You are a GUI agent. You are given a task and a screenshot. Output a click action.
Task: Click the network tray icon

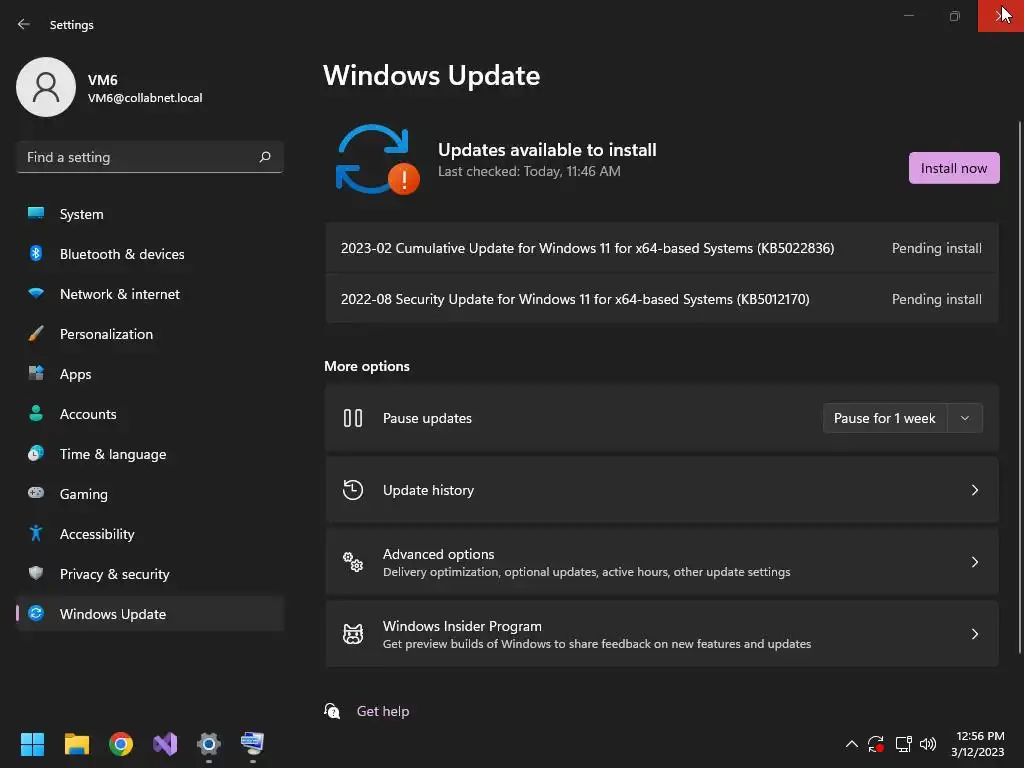[x=903, y=744]
